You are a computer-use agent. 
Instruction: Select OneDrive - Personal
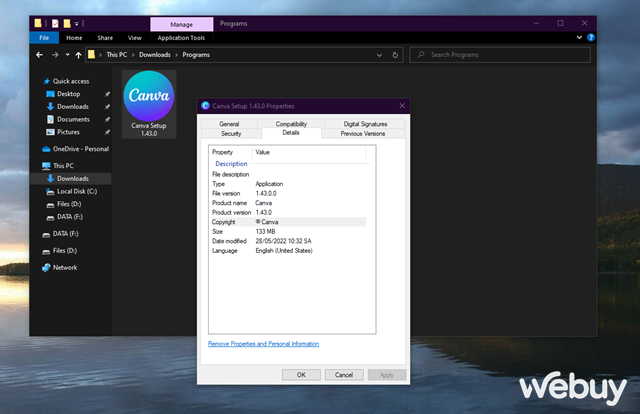[76, 149]
